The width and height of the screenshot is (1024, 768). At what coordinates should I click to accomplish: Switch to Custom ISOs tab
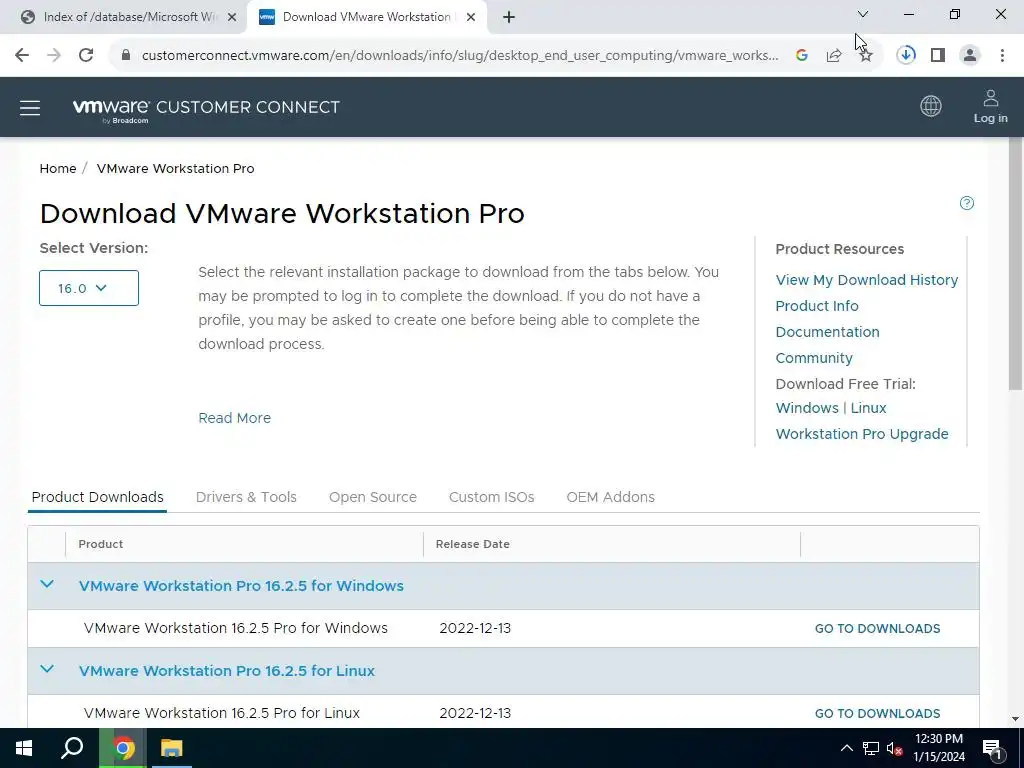(x=492, y=497)
